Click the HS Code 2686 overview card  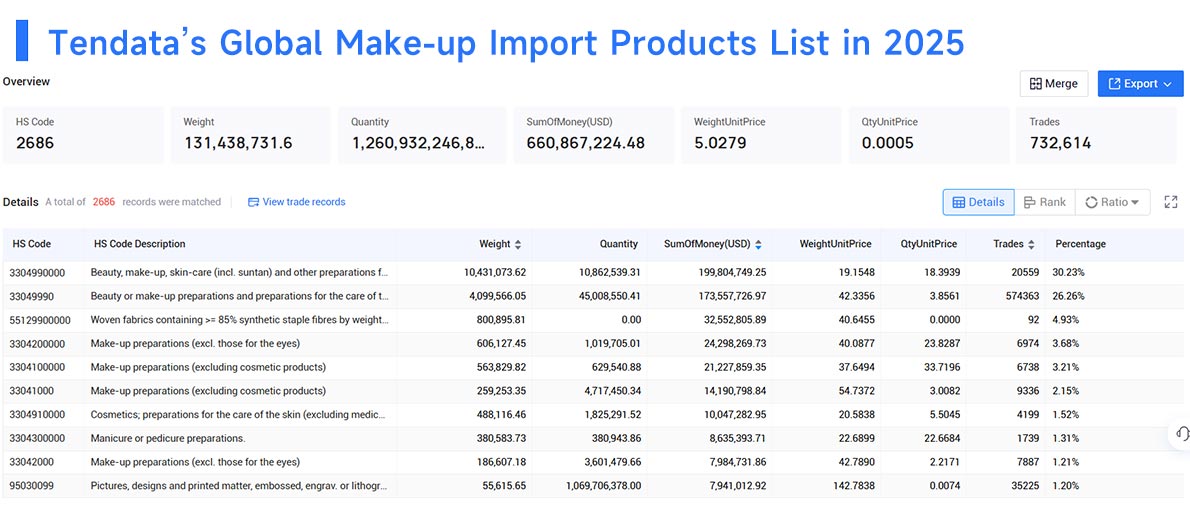(83, 134)
